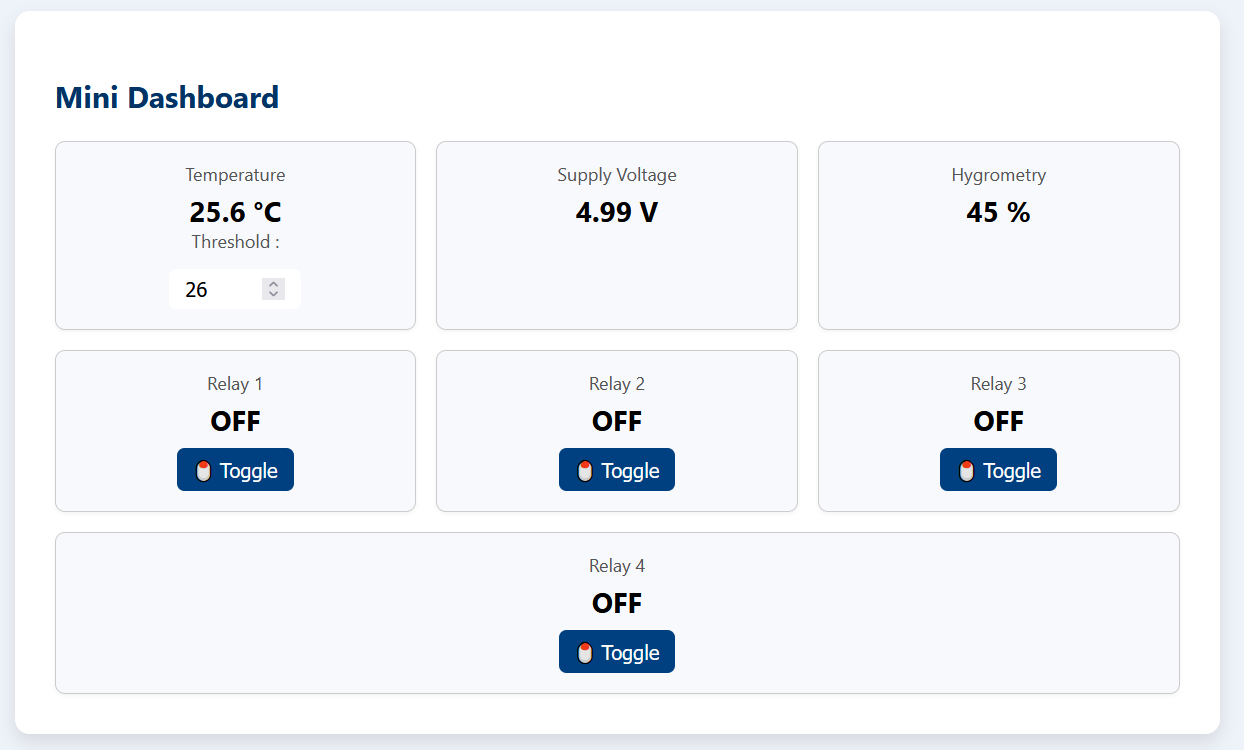Click the 4.99 V supply voltage value

pos(617,213)
